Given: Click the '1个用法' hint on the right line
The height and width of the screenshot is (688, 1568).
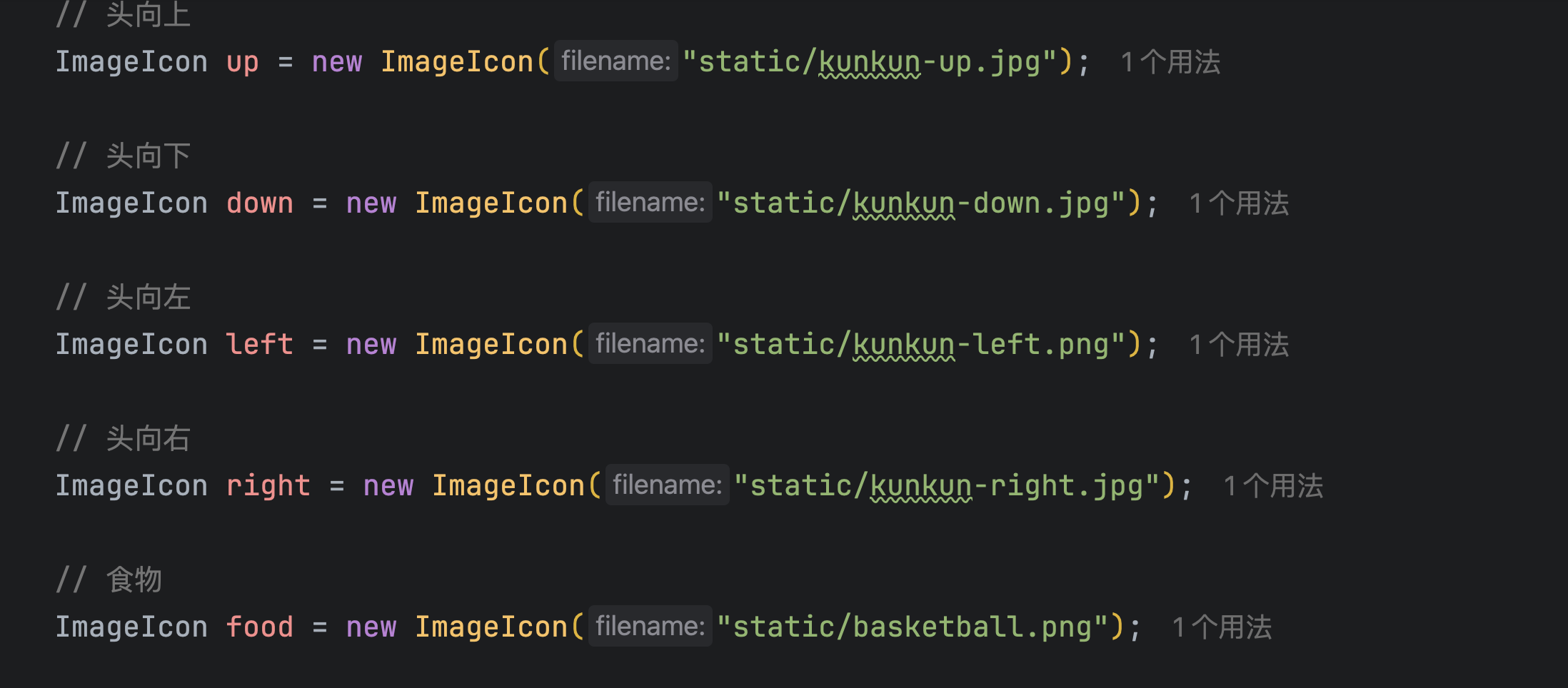Looking at the screenshot, I should pos(1273,486).
